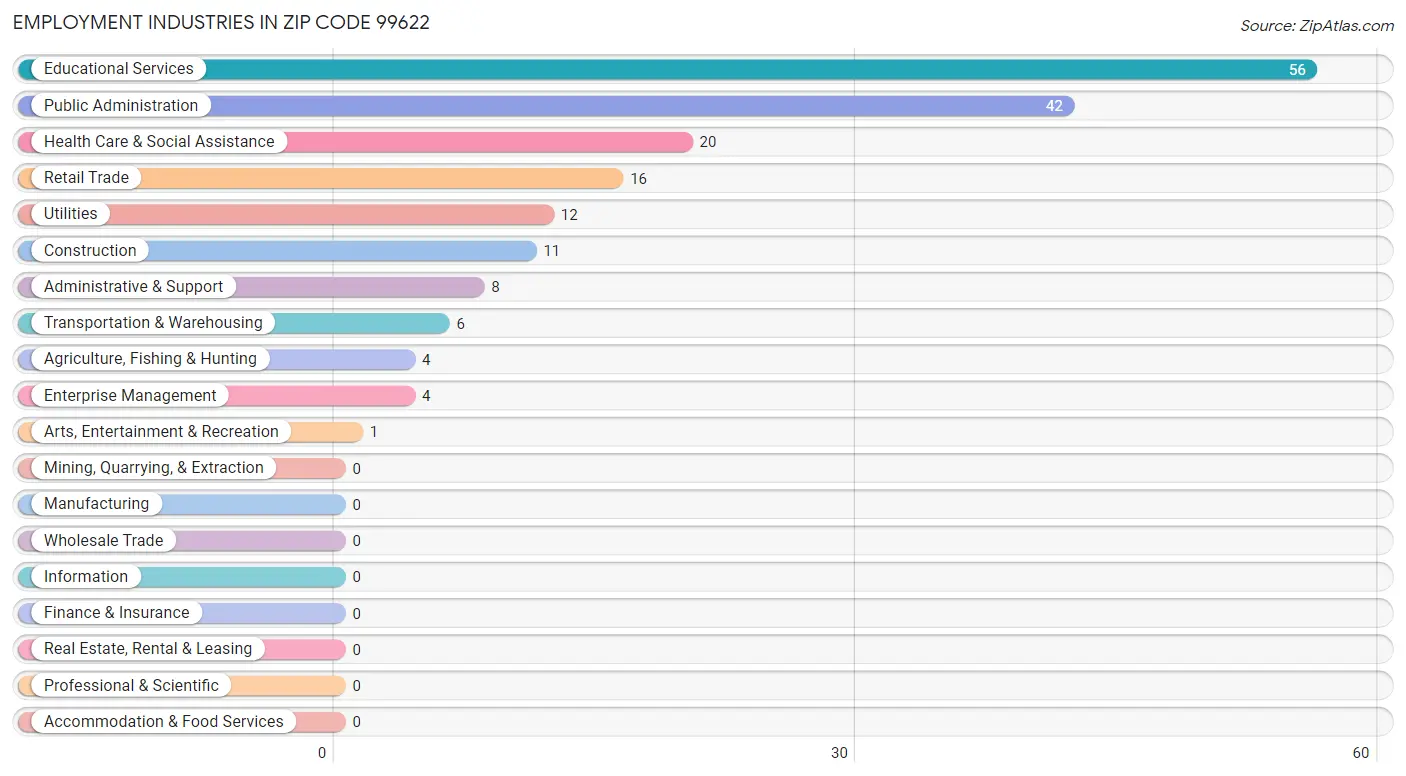Screen dimensions: 1406x776
Task: Select the Wholesale Trade label
Action: tap(103, 541)
